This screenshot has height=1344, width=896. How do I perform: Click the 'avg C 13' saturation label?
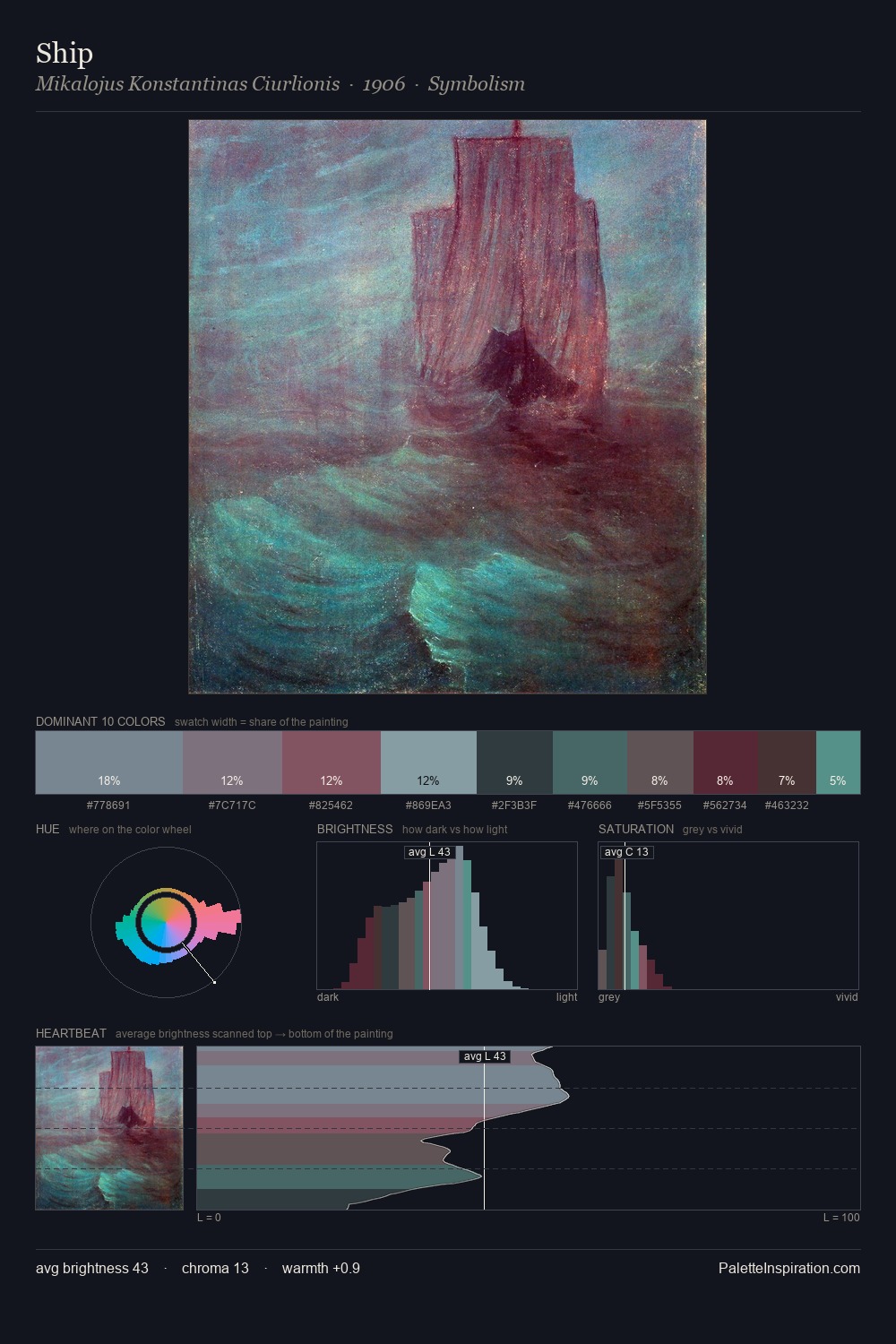(626, 852)
